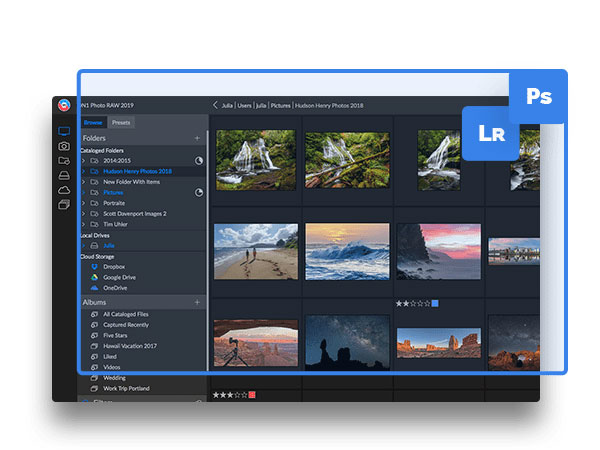Go back using breadcrumb left arrow

coord(215,105)
